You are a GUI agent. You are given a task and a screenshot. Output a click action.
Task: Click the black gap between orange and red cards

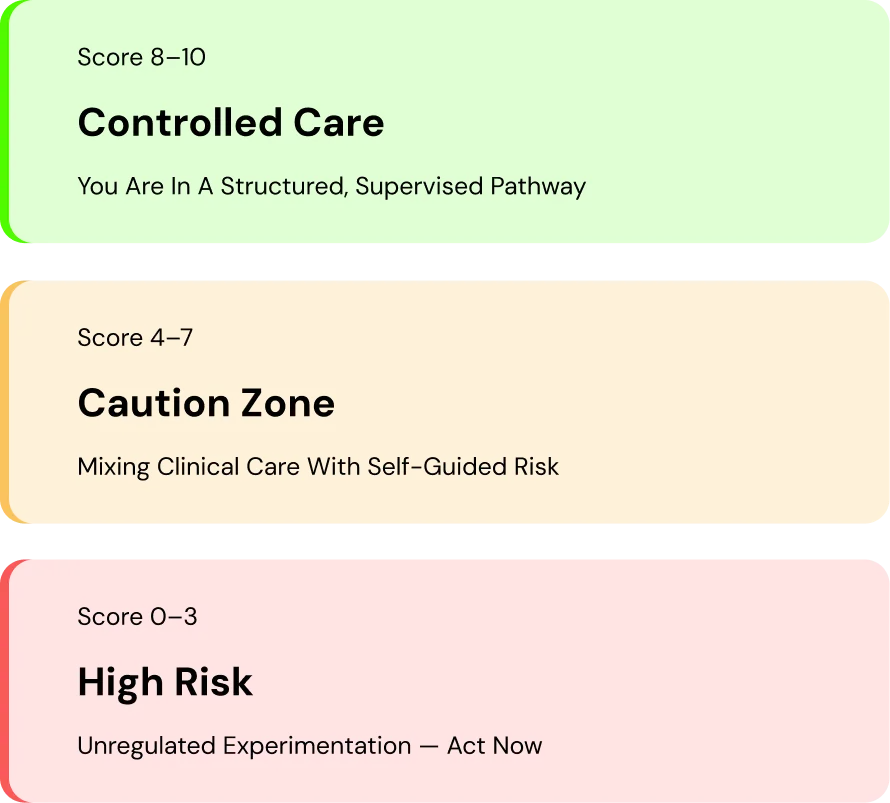(445, 542)
